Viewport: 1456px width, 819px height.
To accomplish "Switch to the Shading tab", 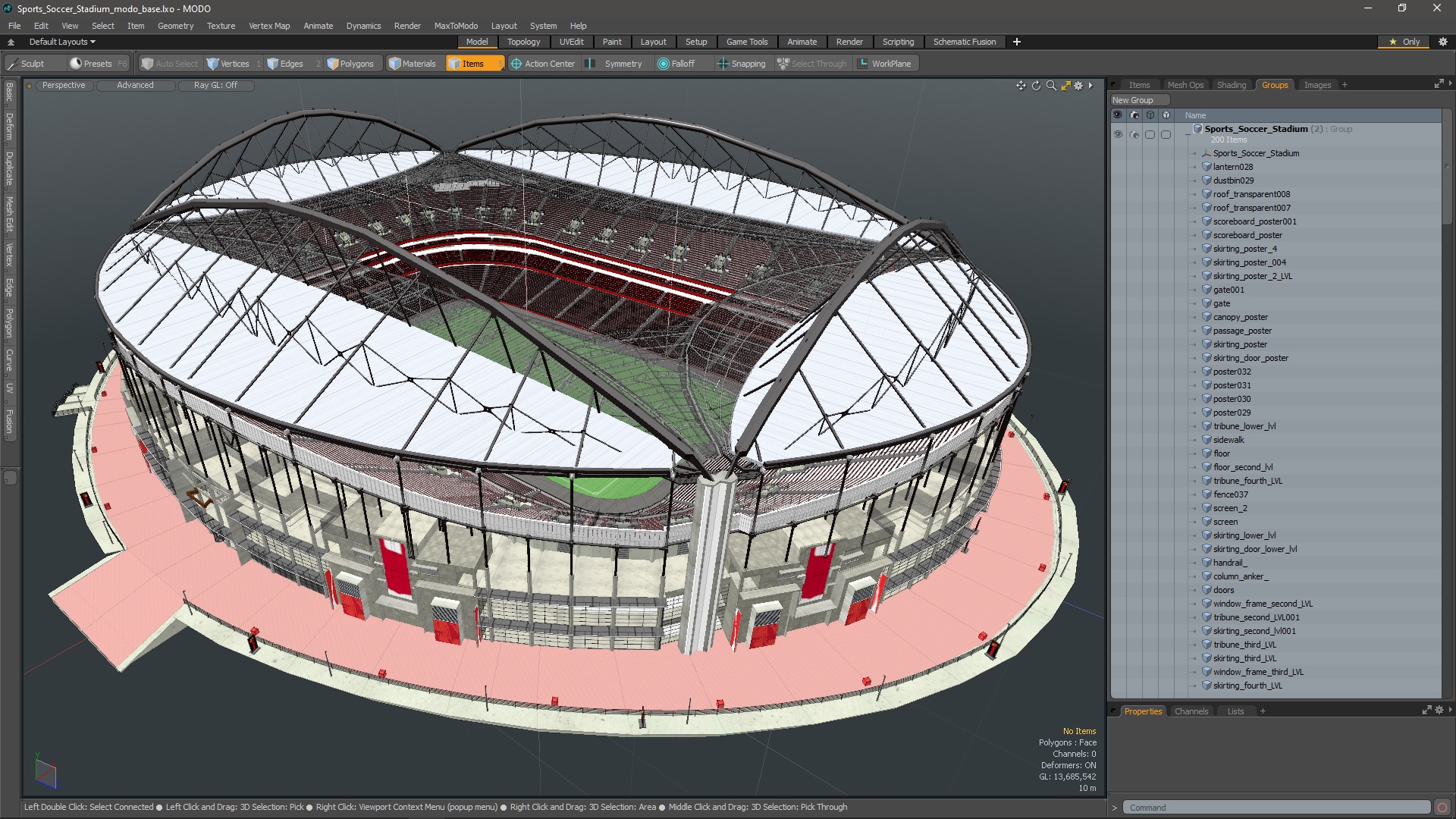I will pos(1231,85).
